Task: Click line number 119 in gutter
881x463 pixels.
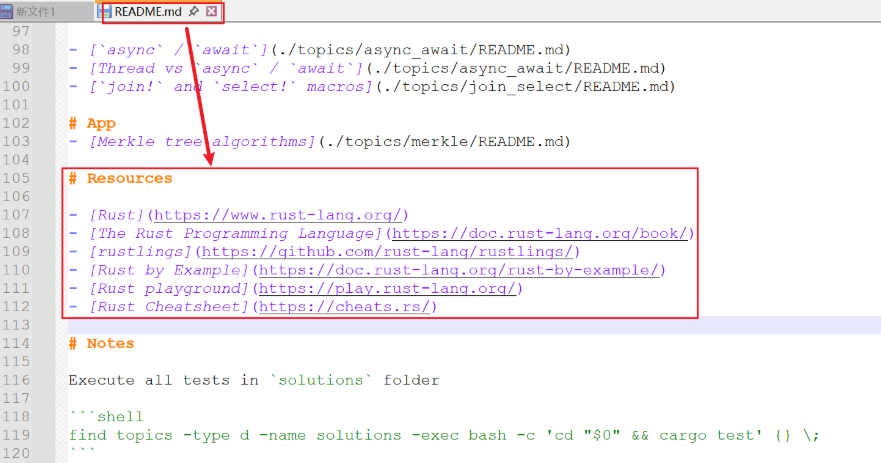Action: 16,435
